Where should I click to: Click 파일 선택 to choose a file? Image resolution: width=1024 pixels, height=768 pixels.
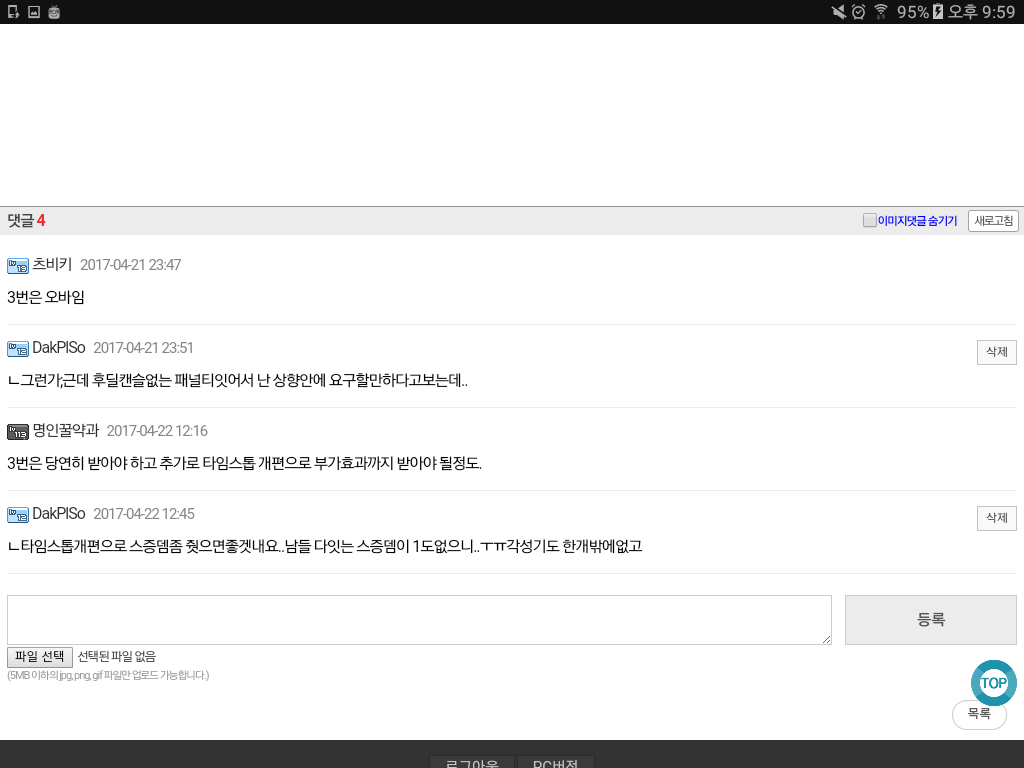tap(40, 657)
